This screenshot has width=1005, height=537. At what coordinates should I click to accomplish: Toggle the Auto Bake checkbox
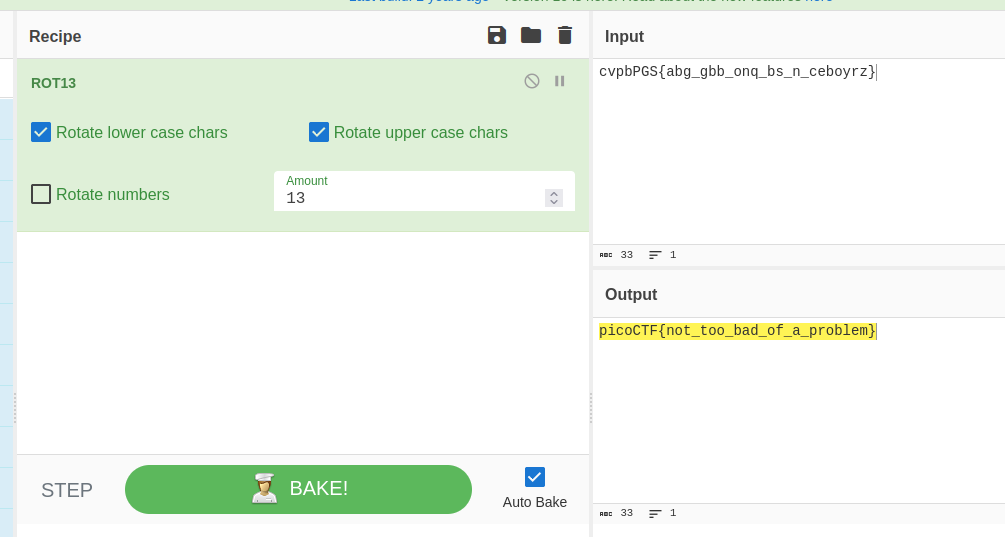tap(535, 477)
